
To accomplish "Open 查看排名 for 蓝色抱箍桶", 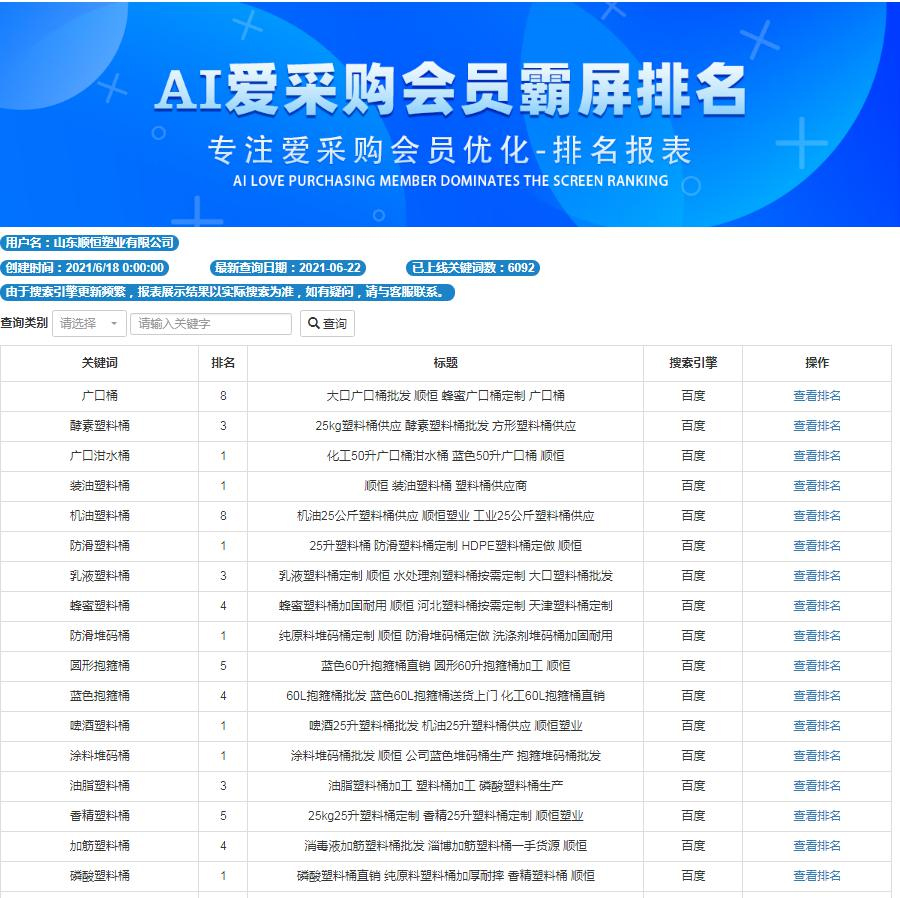I will tap(816, 696).
